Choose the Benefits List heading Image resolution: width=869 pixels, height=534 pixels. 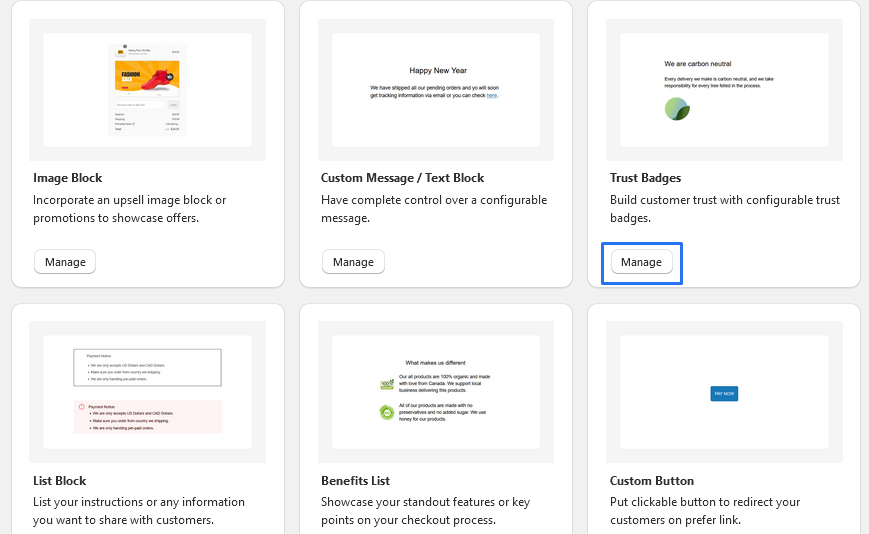360,481
